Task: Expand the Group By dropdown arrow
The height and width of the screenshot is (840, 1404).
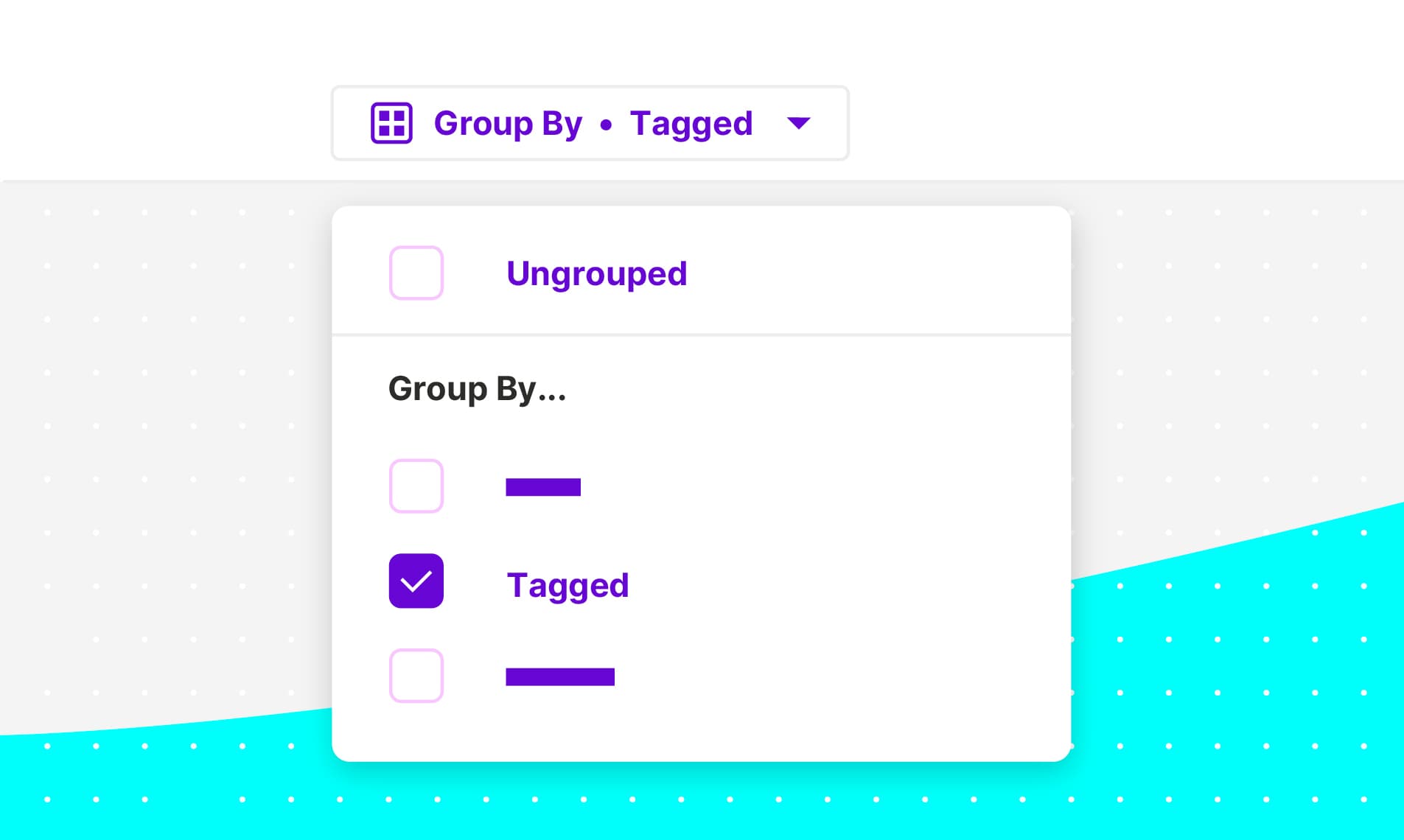Action: pyautogui.click(x=799, y=123)
